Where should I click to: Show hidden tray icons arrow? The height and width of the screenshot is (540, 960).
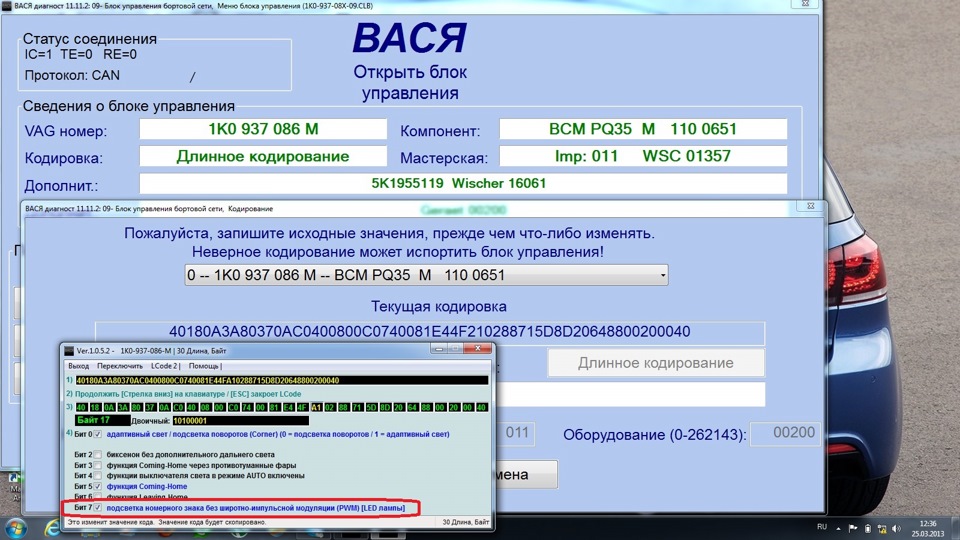(838, 528)
